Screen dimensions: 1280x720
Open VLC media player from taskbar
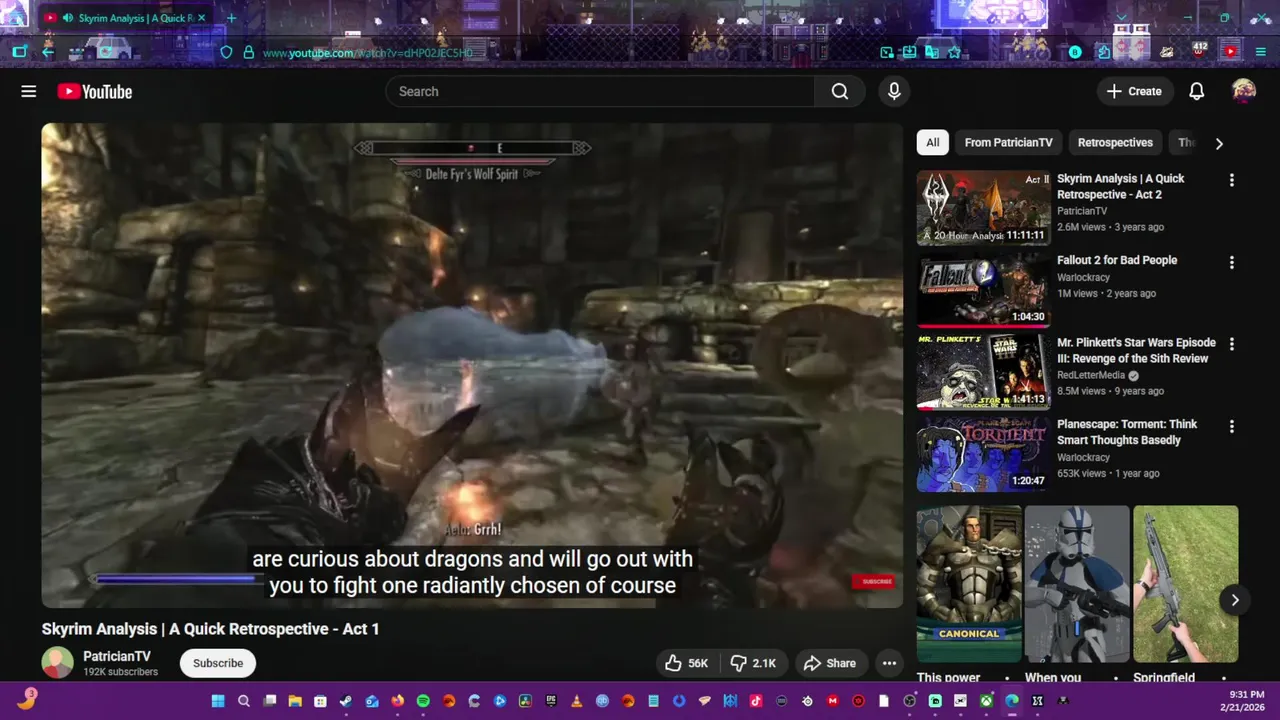[x=576, y=701]
